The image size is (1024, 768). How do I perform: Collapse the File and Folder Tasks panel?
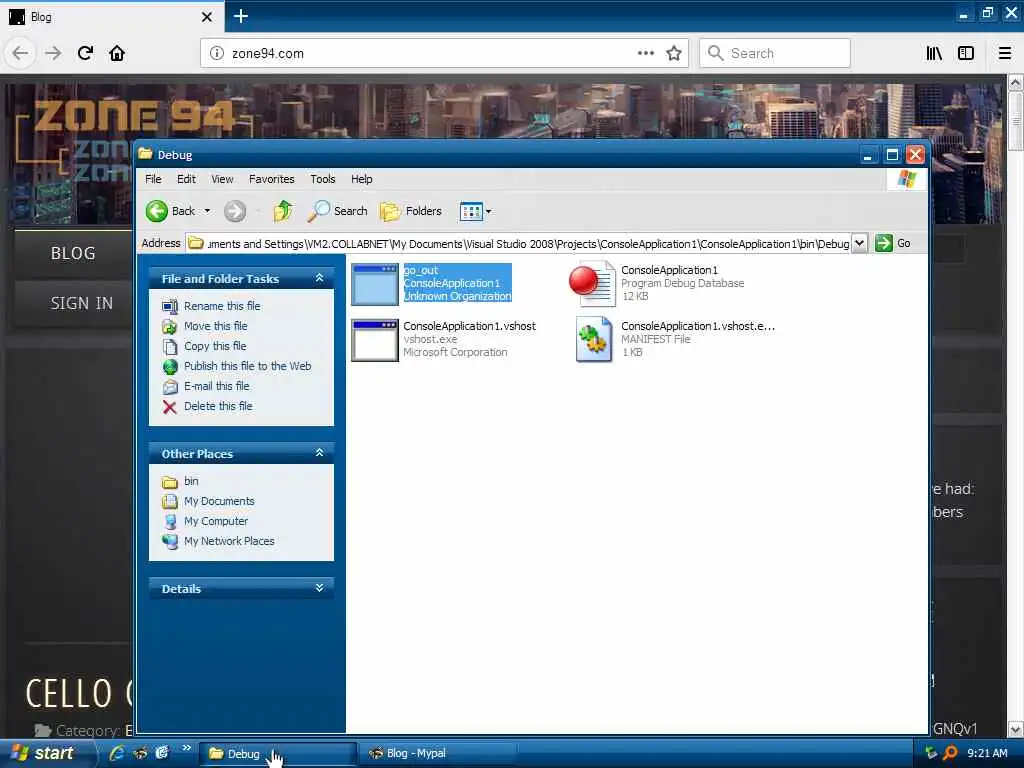[319, 278]
